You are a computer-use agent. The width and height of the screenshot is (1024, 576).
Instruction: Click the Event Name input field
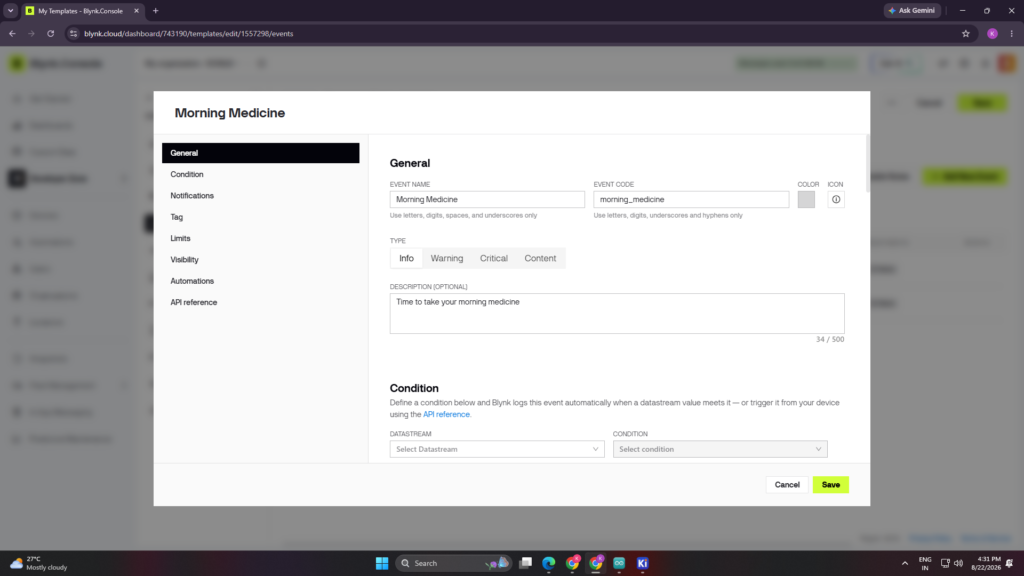tap(487, 199)
